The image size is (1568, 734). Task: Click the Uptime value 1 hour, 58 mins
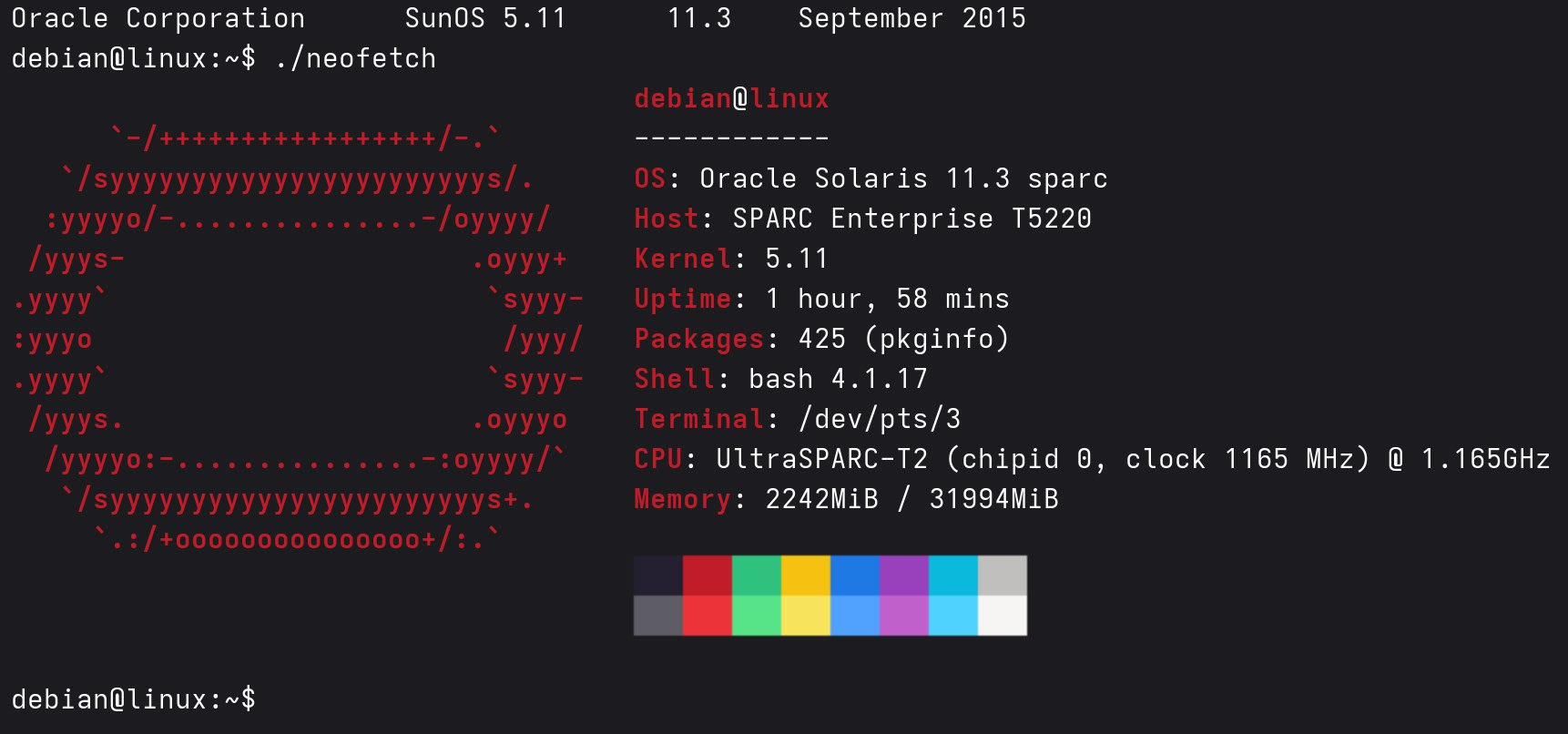(x=888, y=299)
